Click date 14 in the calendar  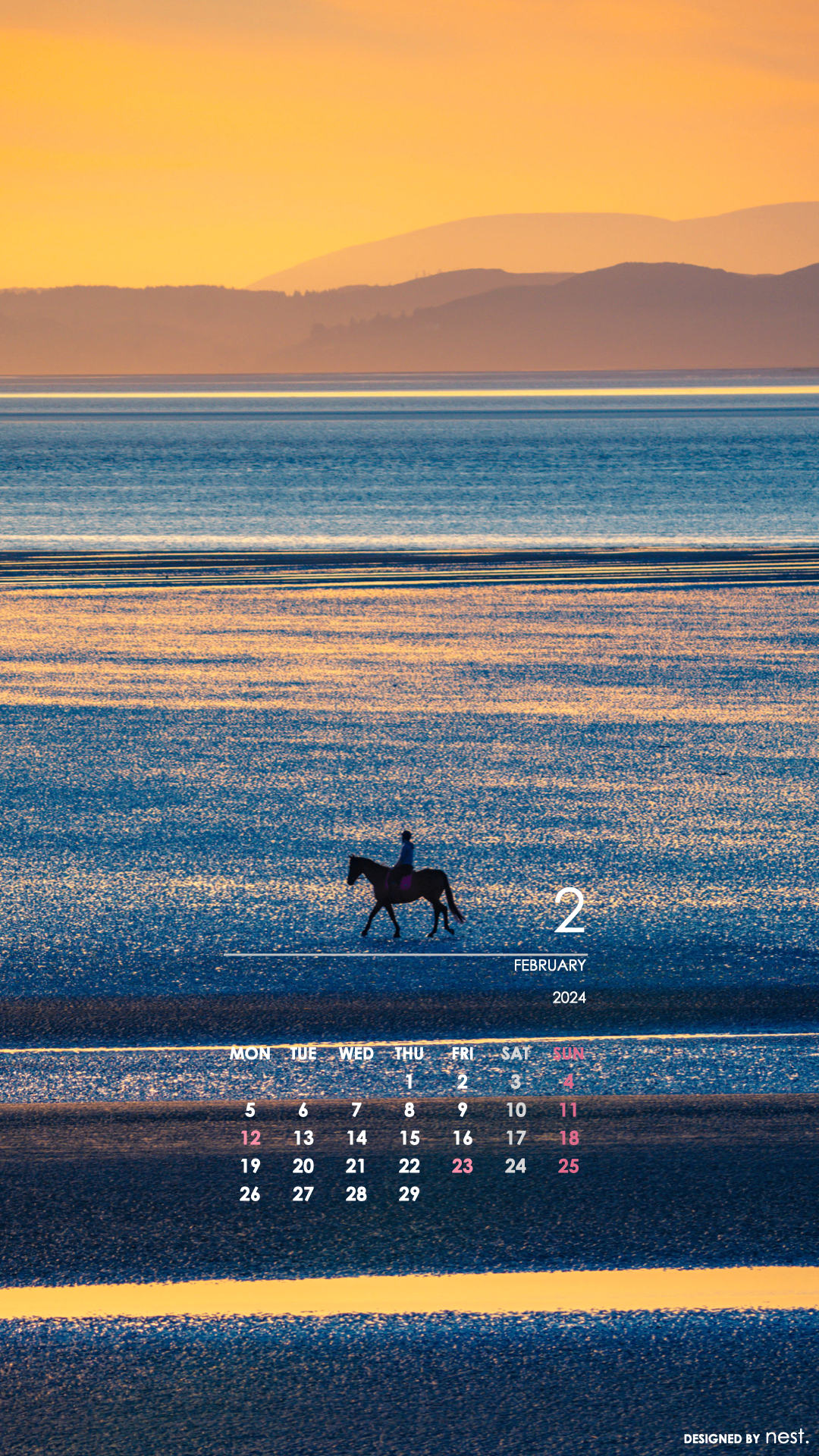(x=356, y=1138)
